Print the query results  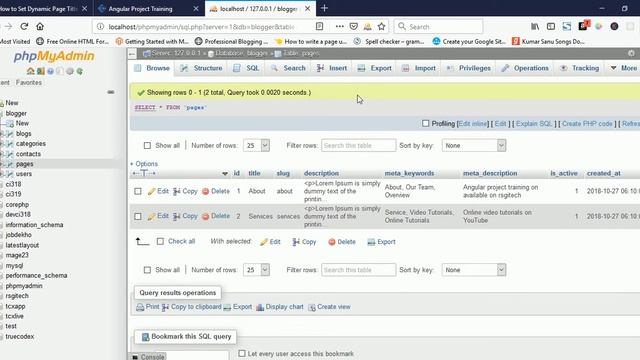[x=148, y=307]
